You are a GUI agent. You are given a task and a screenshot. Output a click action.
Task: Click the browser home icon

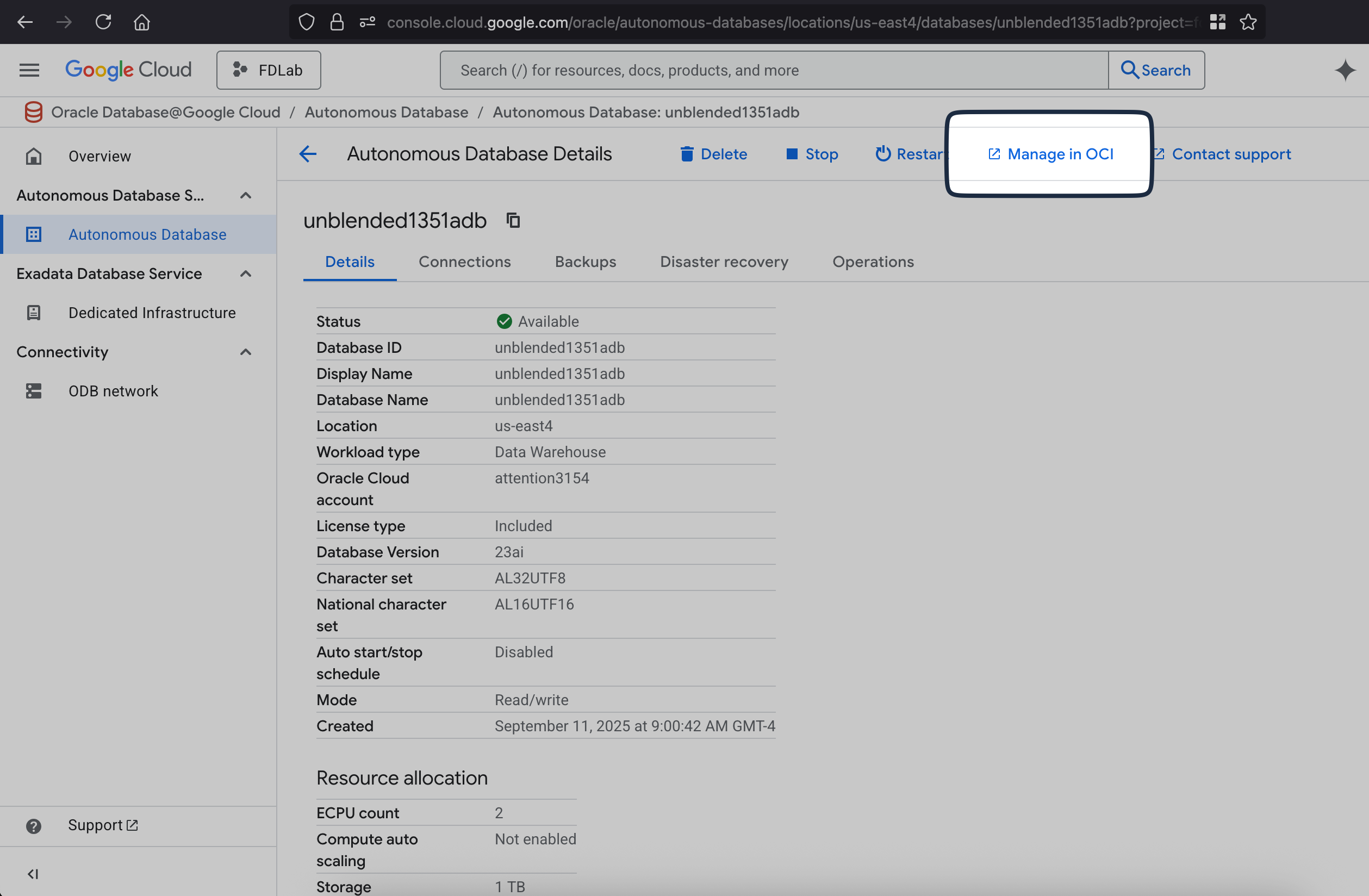pyautogui.click(x=142, y=22)
